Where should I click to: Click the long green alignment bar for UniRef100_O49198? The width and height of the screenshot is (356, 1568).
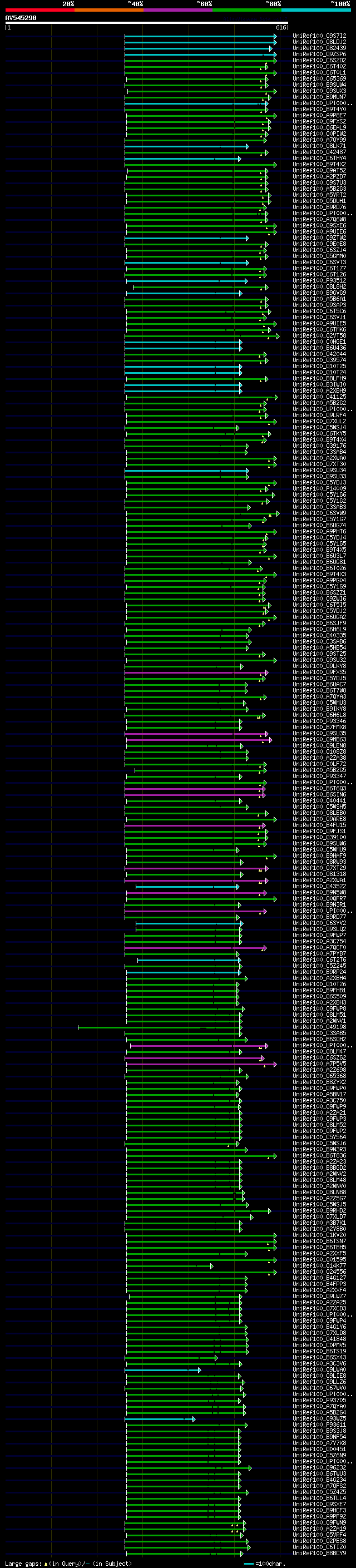[160, 1027]
